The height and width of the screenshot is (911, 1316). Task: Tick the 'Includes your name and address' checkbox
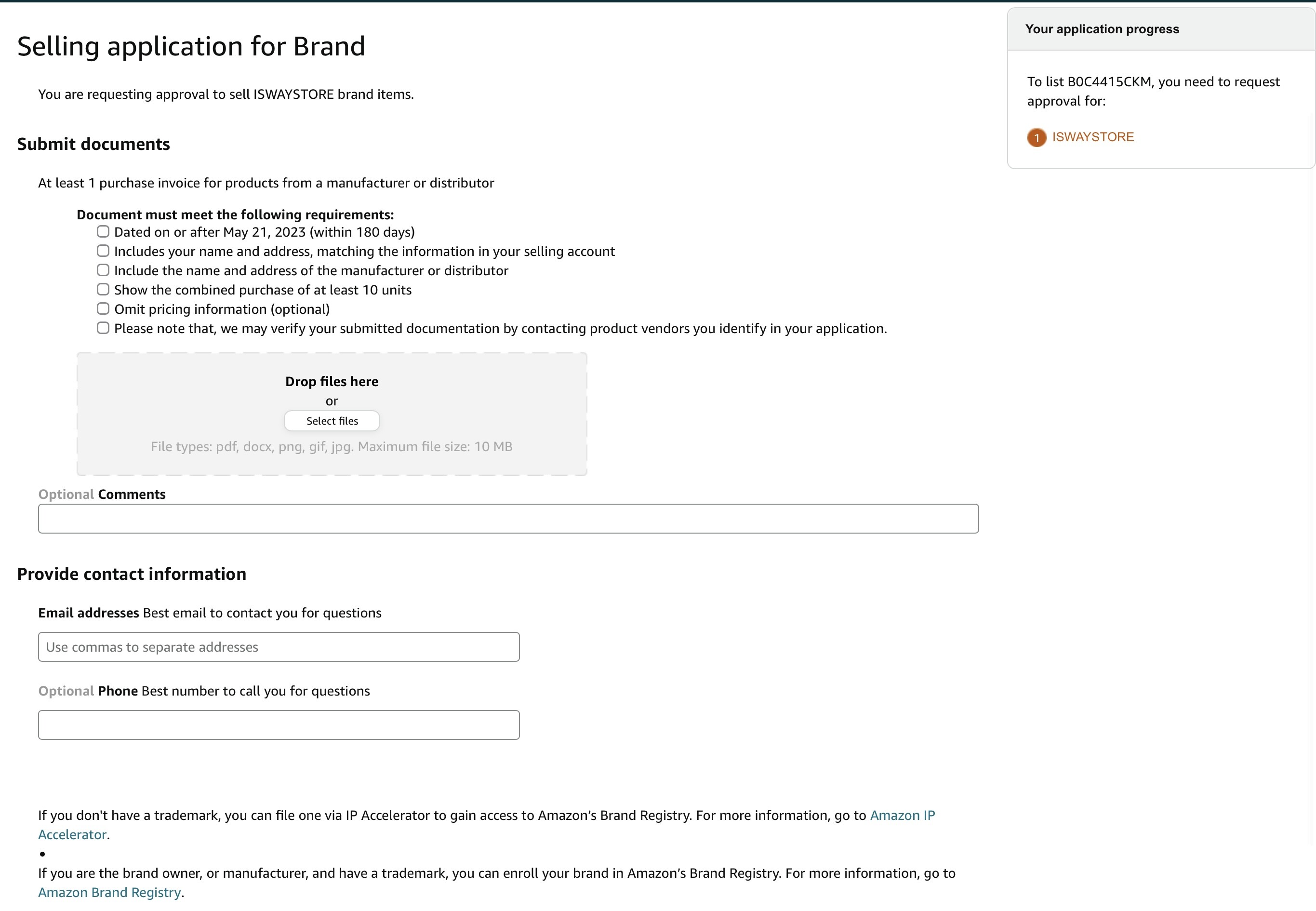tap(103, 251)
